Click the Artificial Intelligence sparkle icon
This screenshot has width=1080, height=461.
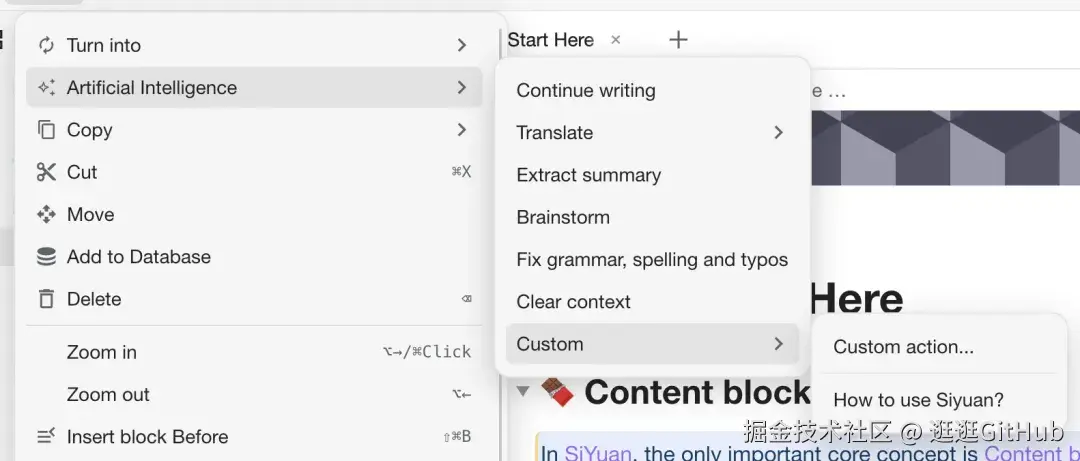[x=46, y=88]
